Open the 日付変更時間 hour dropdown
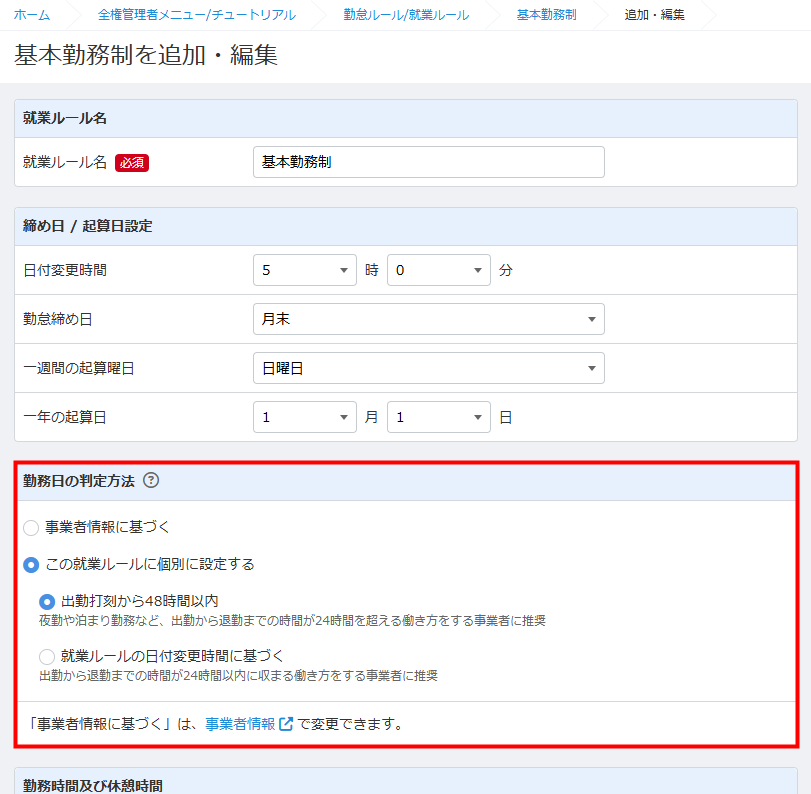The width and height of the screenshot is (811, 794). 305,270
